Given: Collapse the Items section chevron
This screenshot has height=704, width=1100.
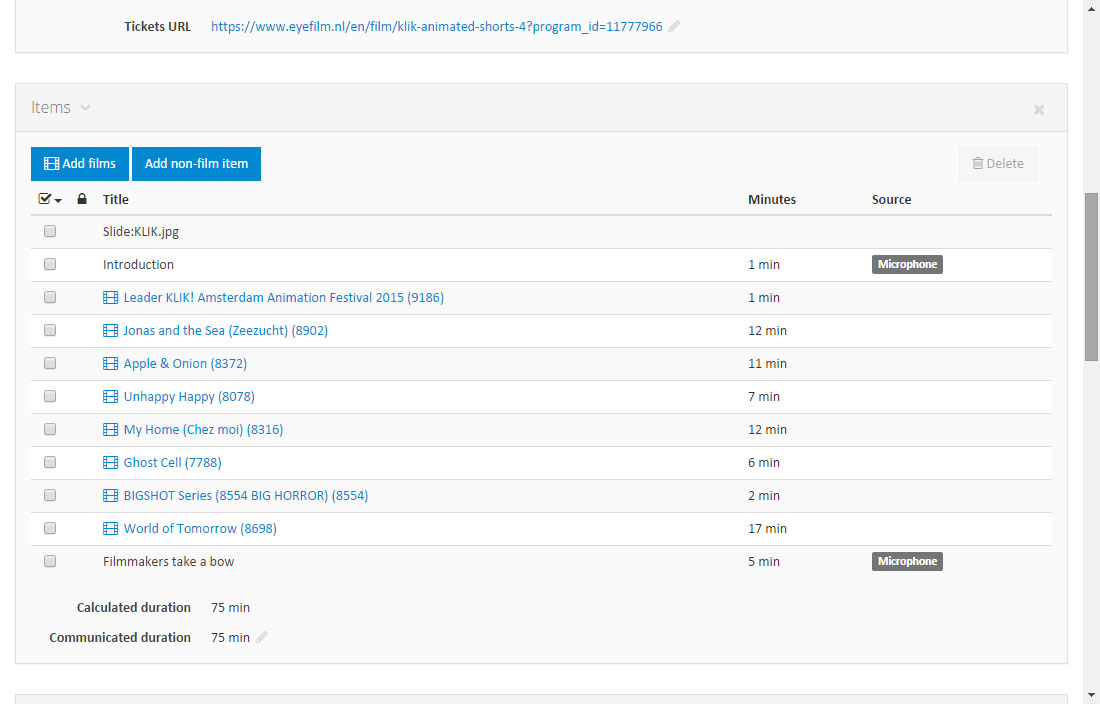Looking at the screenshot, I should click(x=85, y=108).
